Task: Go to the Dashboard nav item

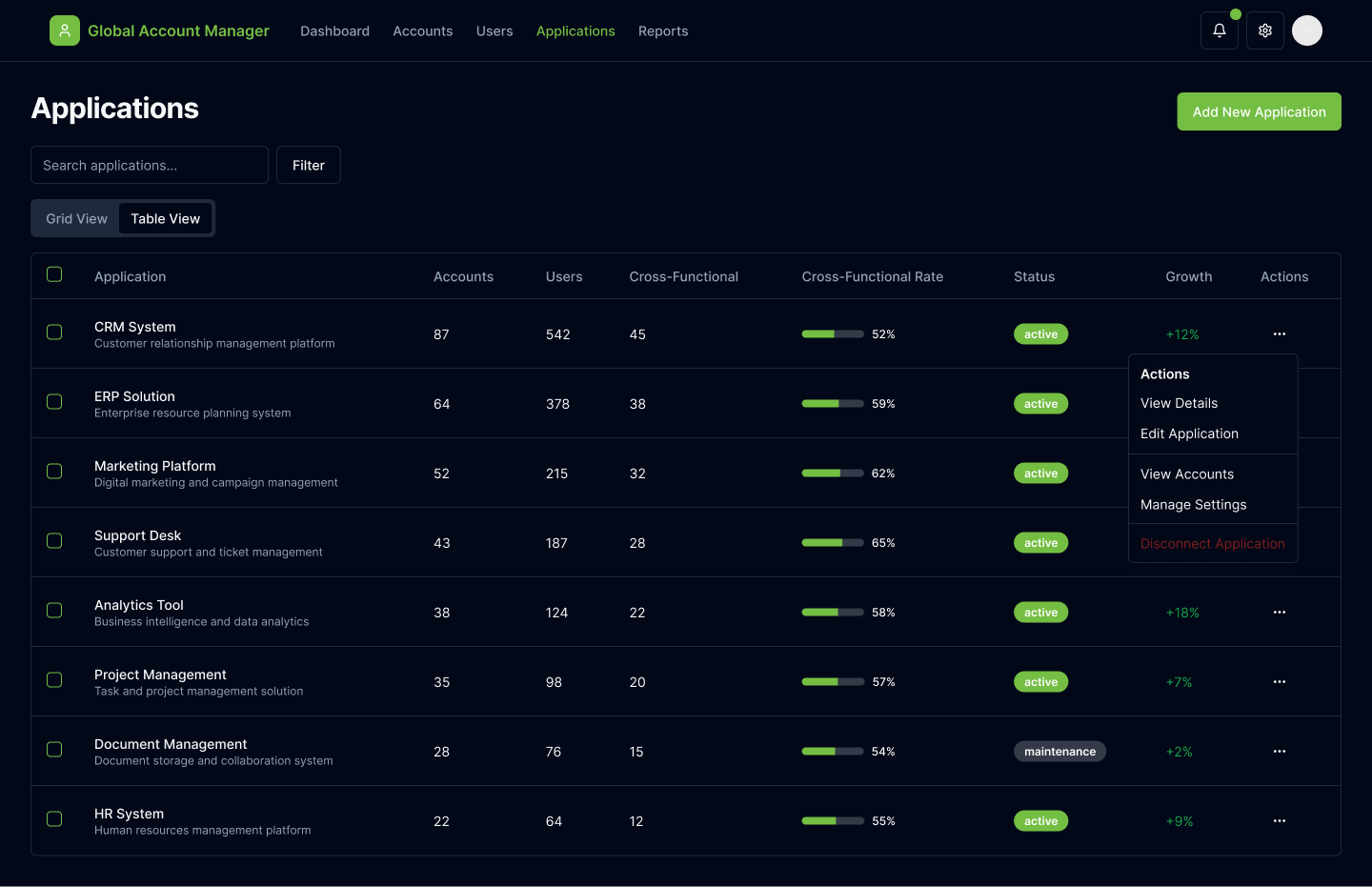Action: (x=334, y=31)
